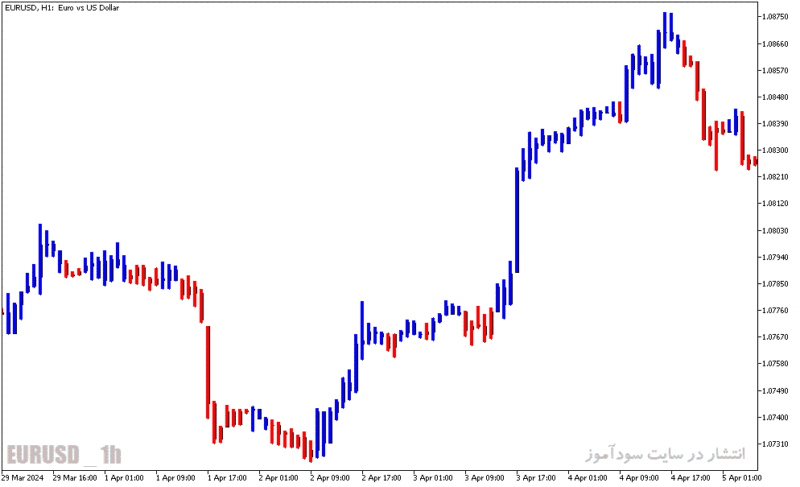Click the EURUSD, H1 chart title text
This screenshot has width=800, height=487.
pyautogui.click(x=62, y=8)
